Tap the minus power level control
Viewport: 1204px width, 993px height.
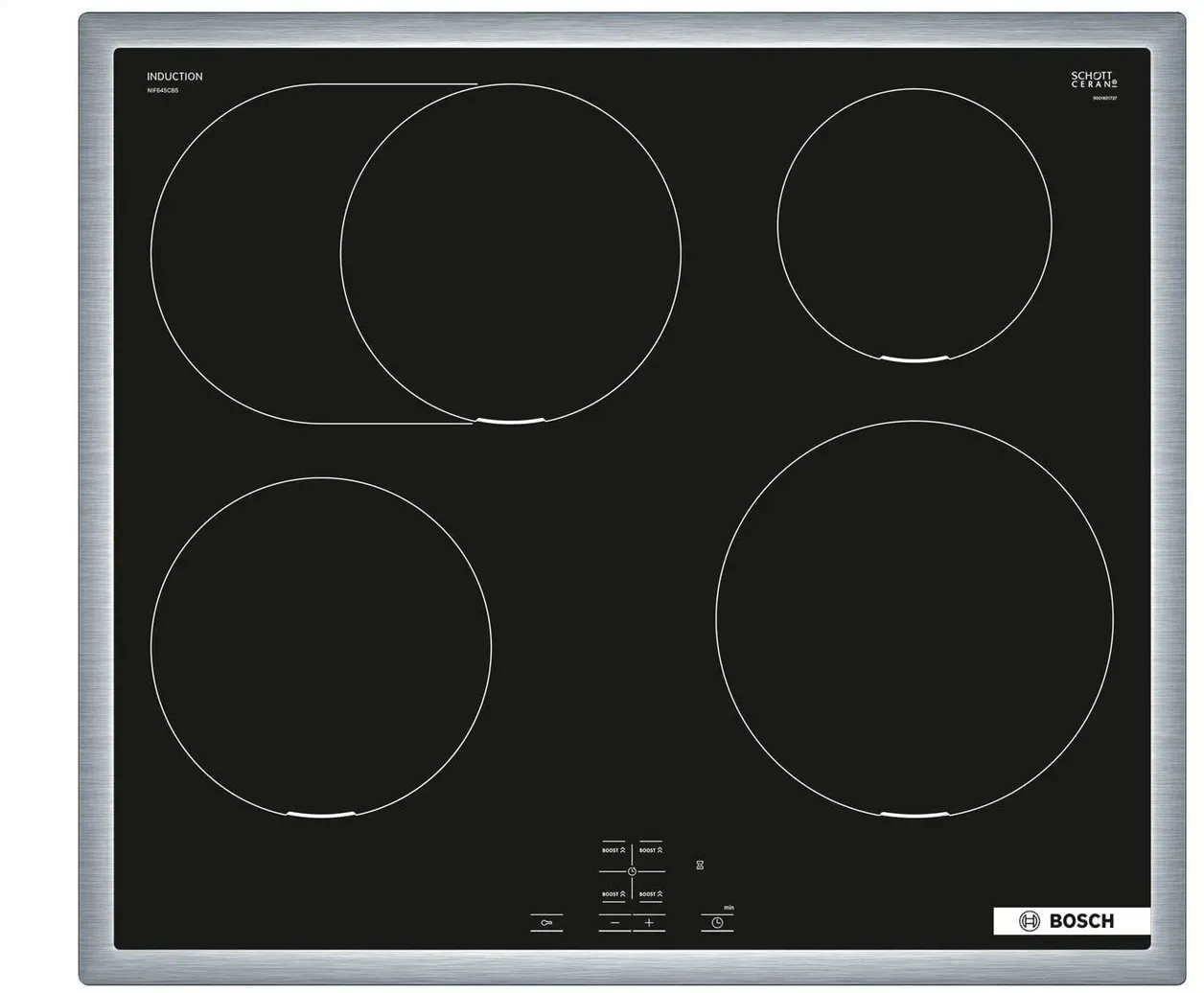pos(614,923)
